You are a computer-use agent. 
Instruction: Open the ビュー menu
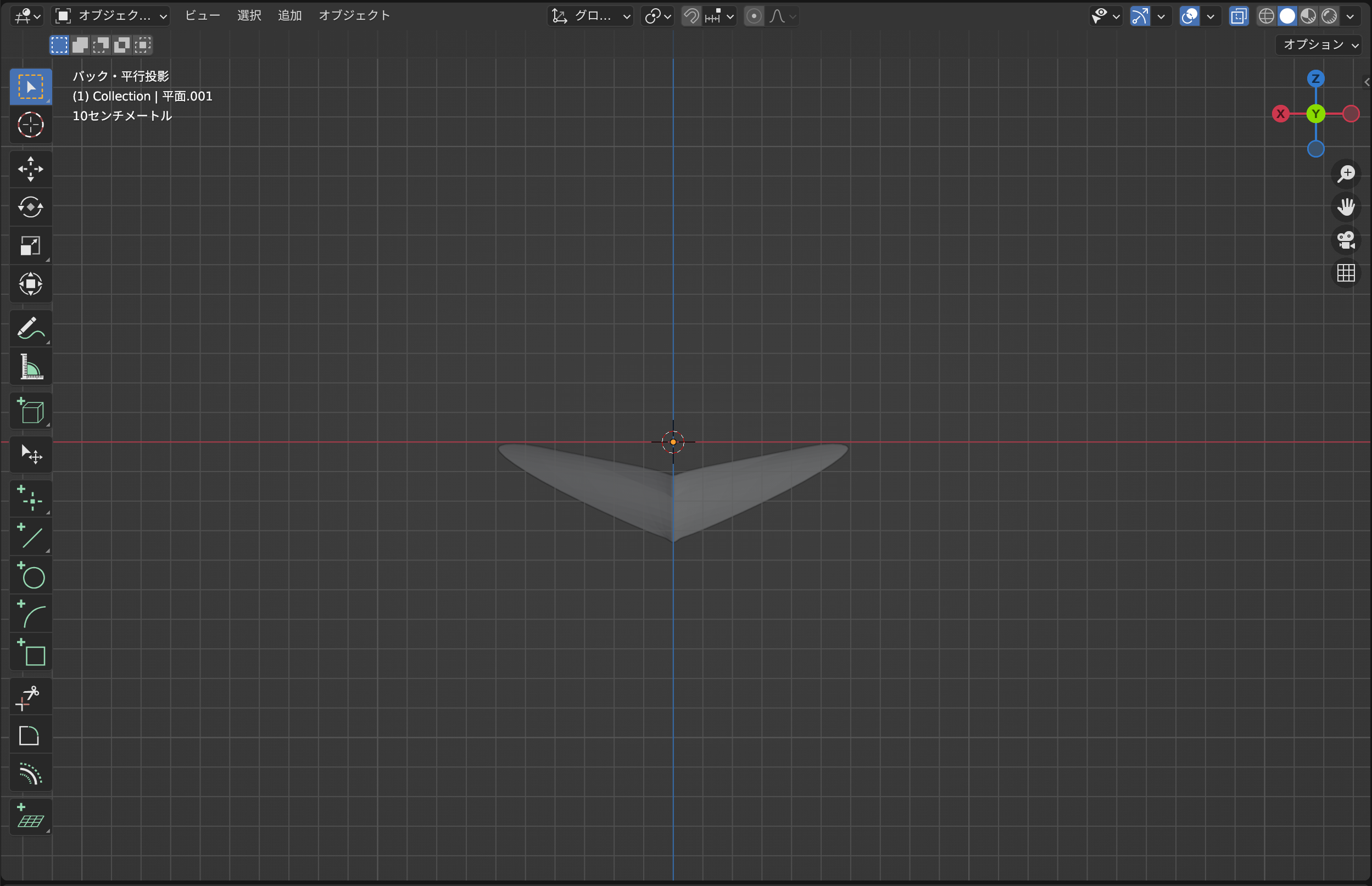pos(203,15)
